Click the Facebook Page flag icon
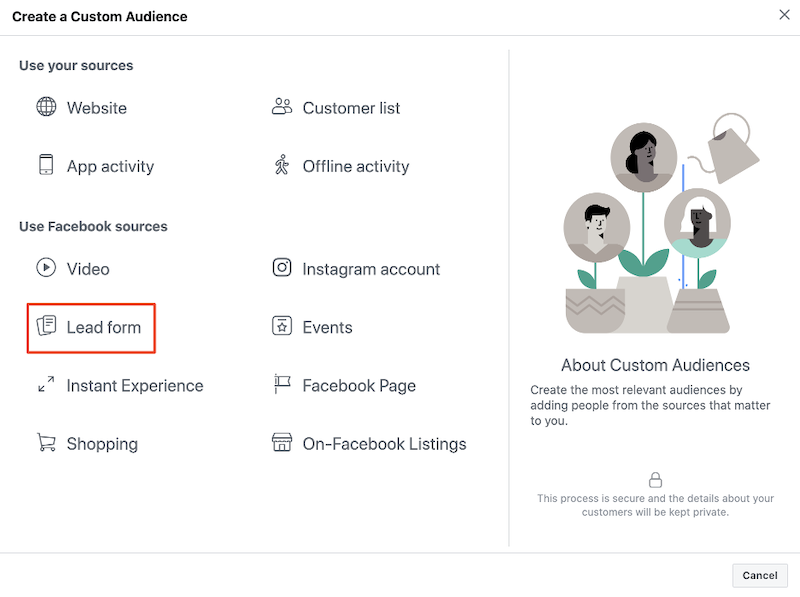800x597 pixels. click(283, 385)
